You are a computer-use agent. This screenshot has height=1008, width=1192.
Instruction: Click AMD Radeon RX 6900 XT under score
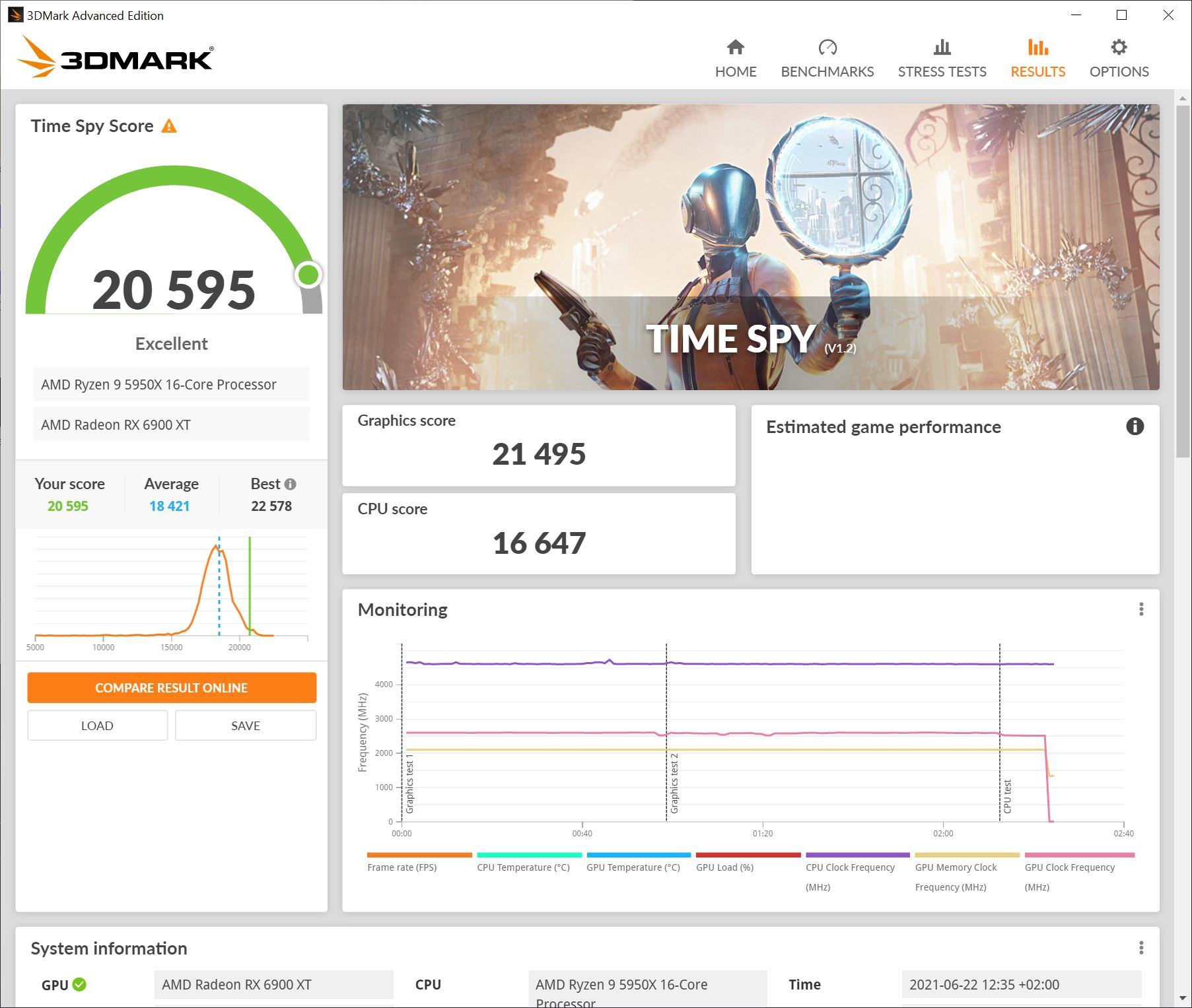(171, 424)
